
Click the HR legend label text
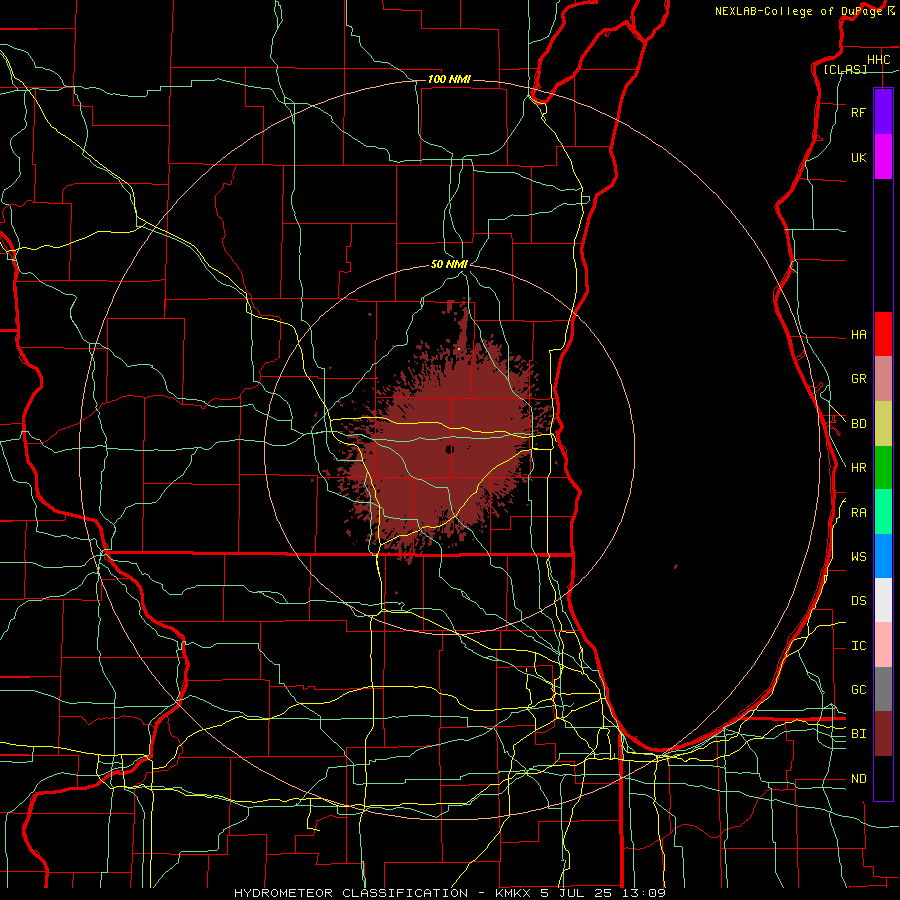pos(858,468)
